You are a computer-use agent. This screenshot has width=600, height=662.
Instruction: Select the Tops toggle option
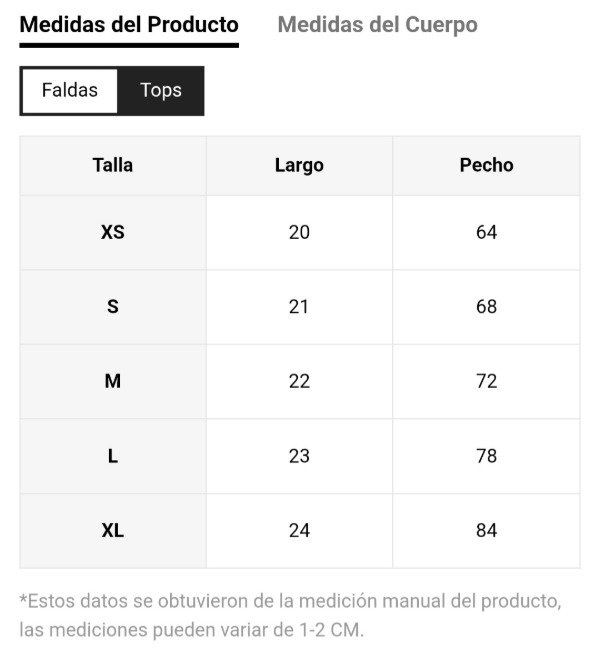click(x=161, y=91)
